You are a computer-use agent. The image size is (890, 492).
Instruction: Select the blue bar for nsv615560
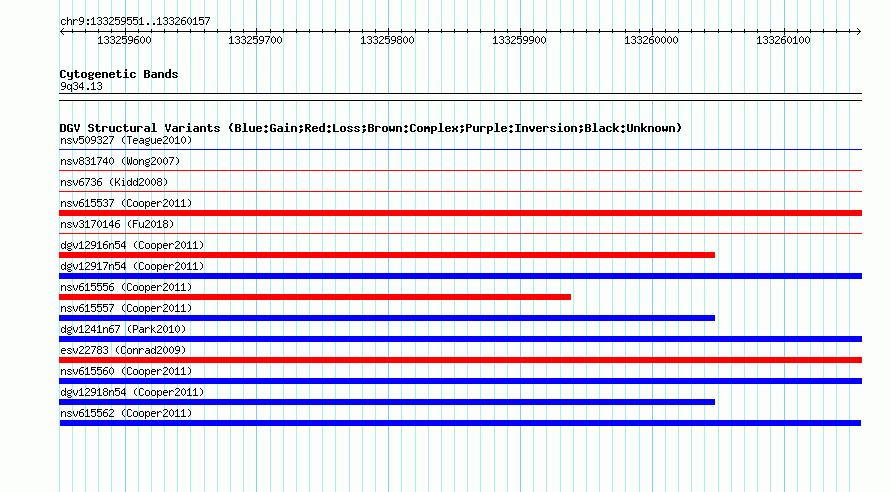click(460, 381)
